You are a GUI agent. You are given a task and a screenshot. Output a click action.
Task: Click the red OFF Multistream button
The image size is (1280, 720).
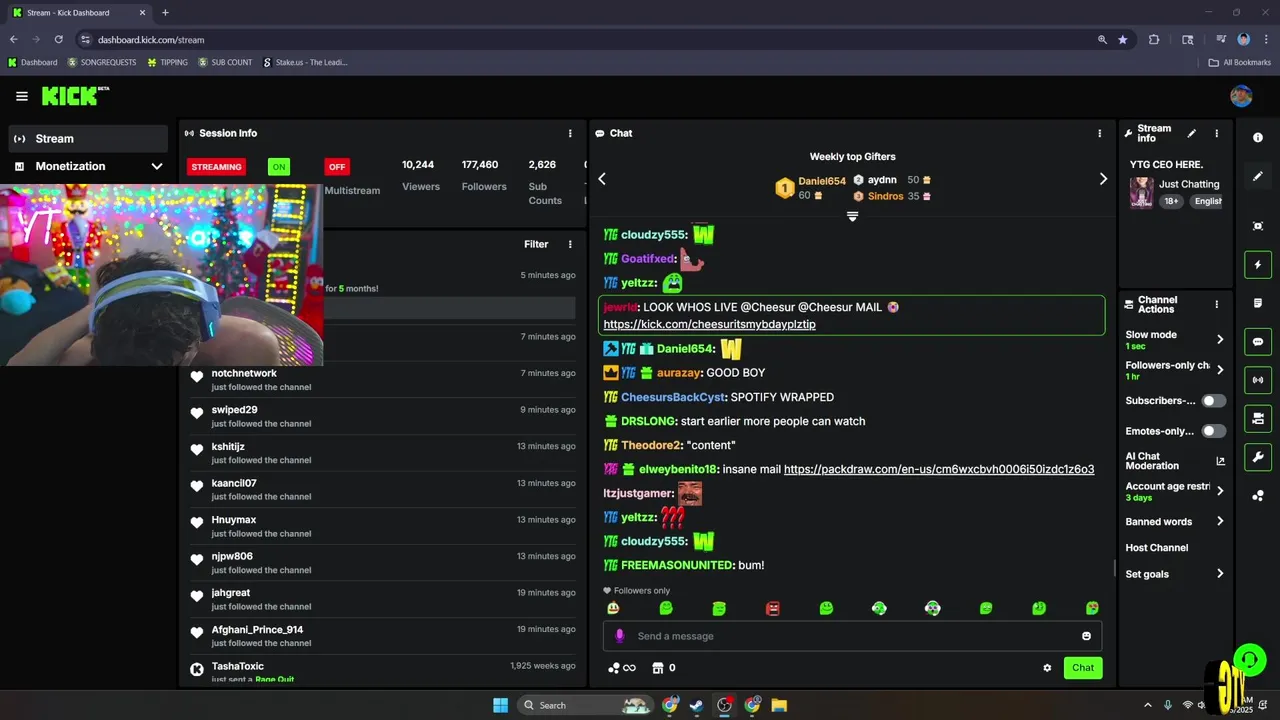(337, 167)
